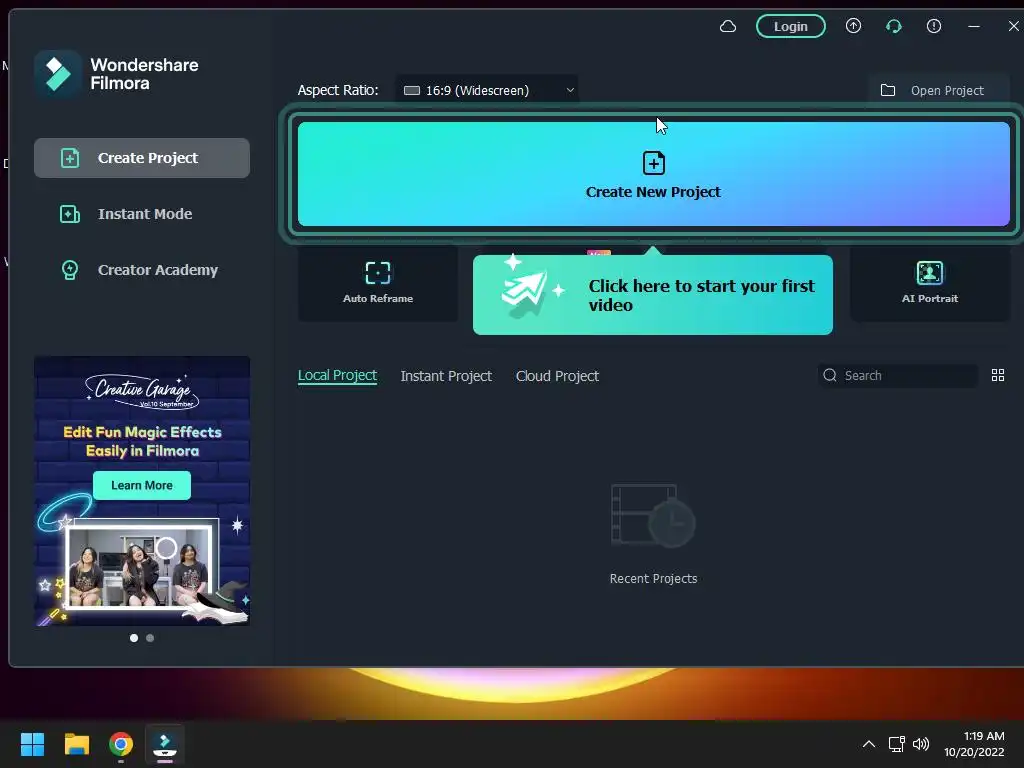The height and width of the screenshot is (768, 1024).
Task: Open the Auto Reframe tool
Action: pos(377,283)
